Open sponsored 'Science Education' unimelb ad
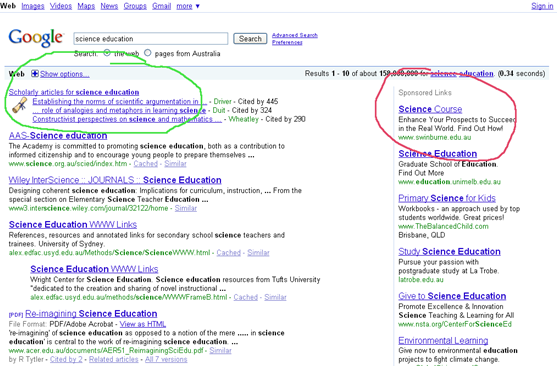 [x=438, y=153]
